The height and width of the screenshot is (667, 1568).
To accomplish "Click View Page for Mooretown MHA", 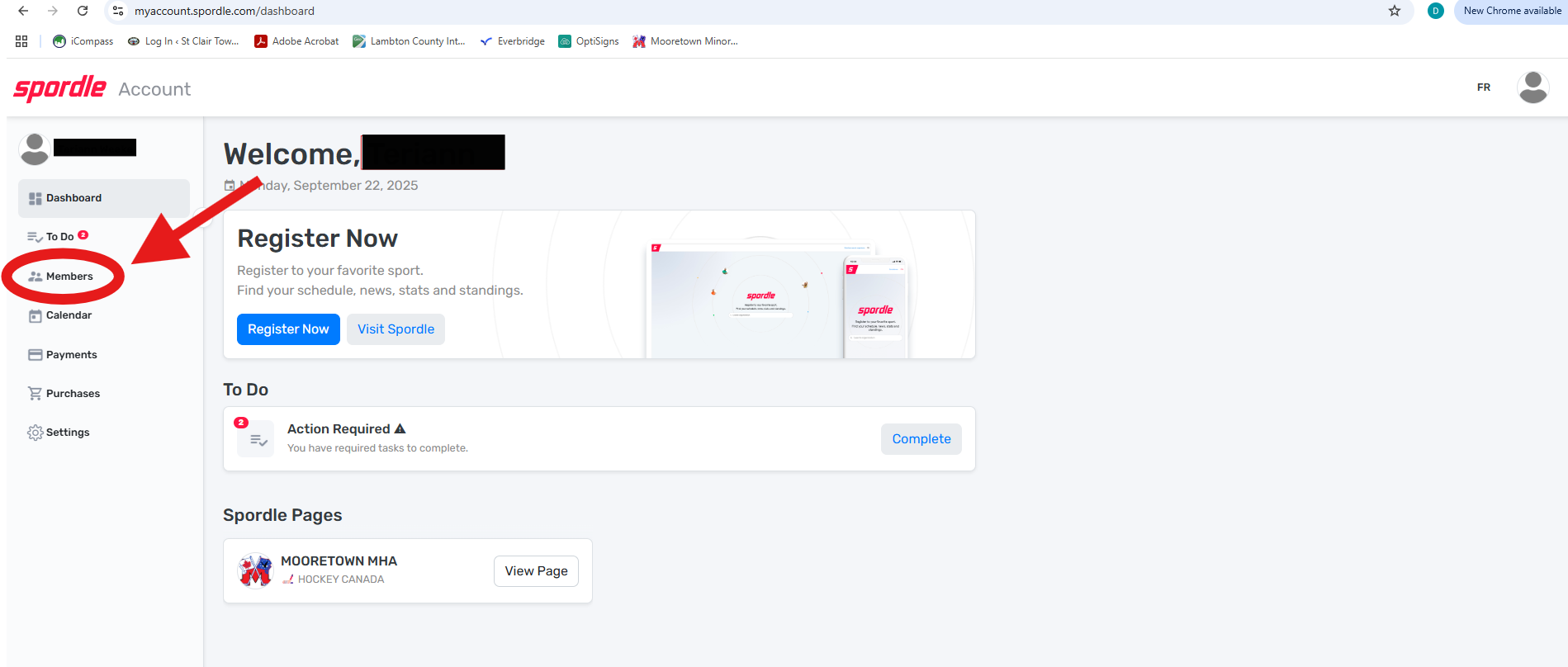I will pyautogui.click(x=536, y=571).
